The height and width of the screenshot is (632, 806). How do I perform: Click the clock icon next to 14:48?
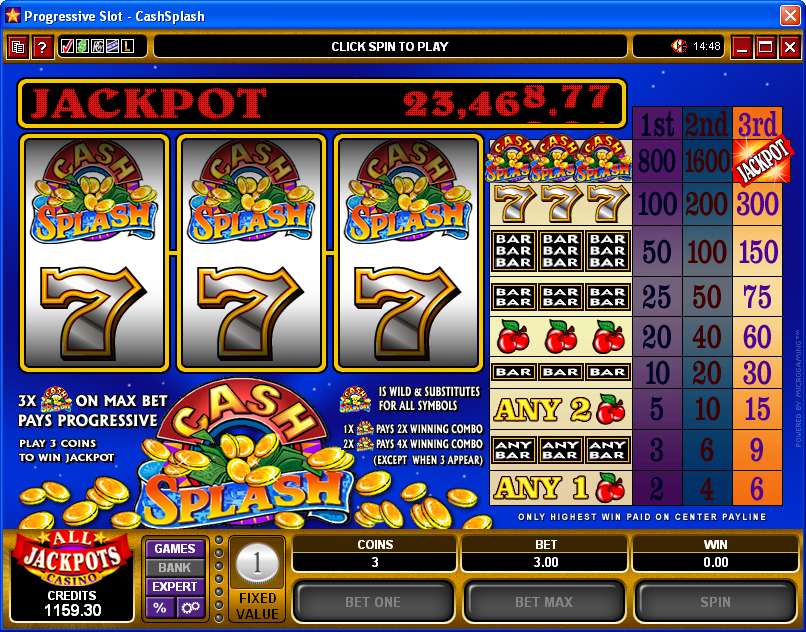point(679,46)
